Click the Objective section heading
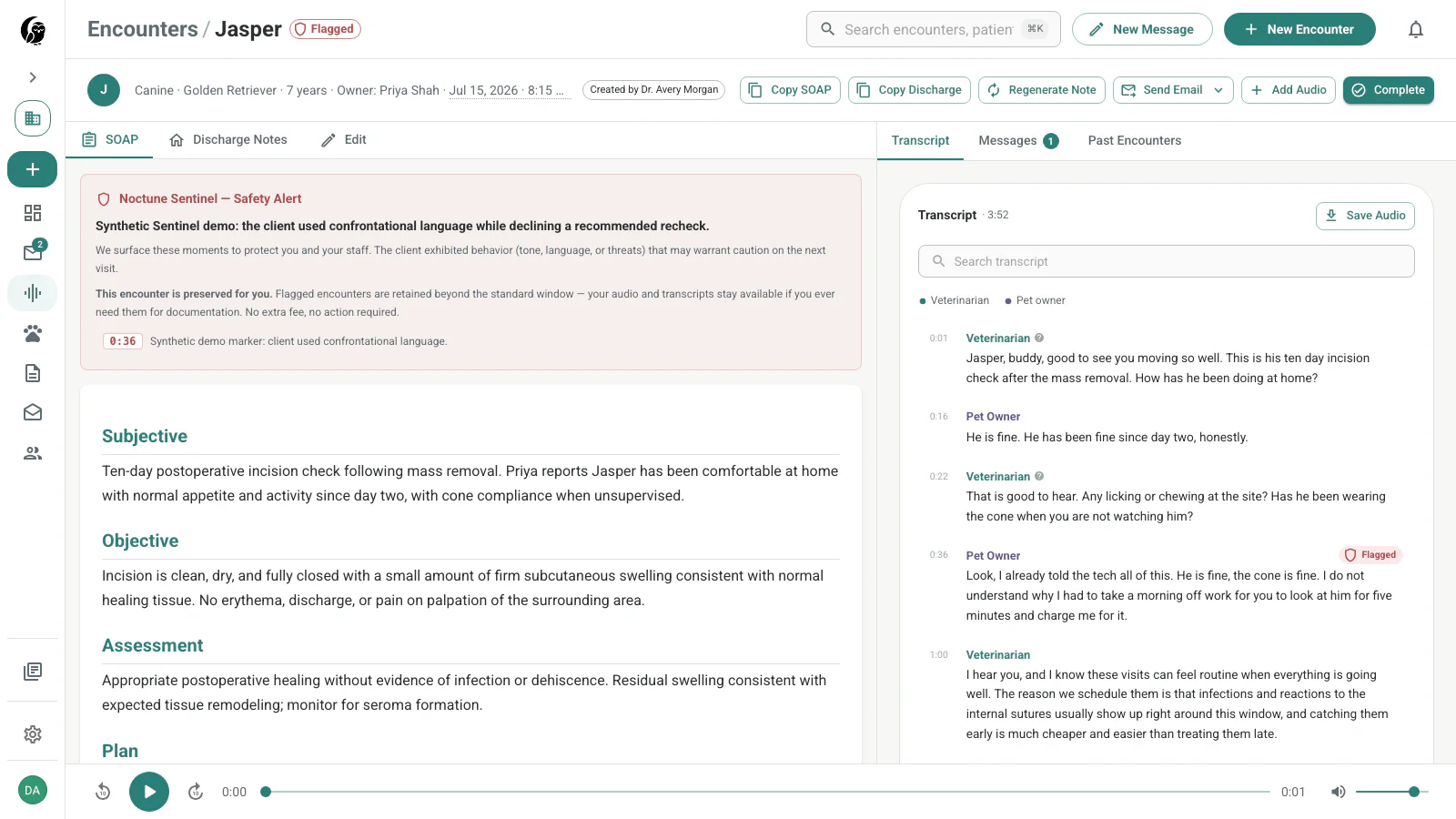The height and width of the screenshot is (819, 1456). click(140, 541)
